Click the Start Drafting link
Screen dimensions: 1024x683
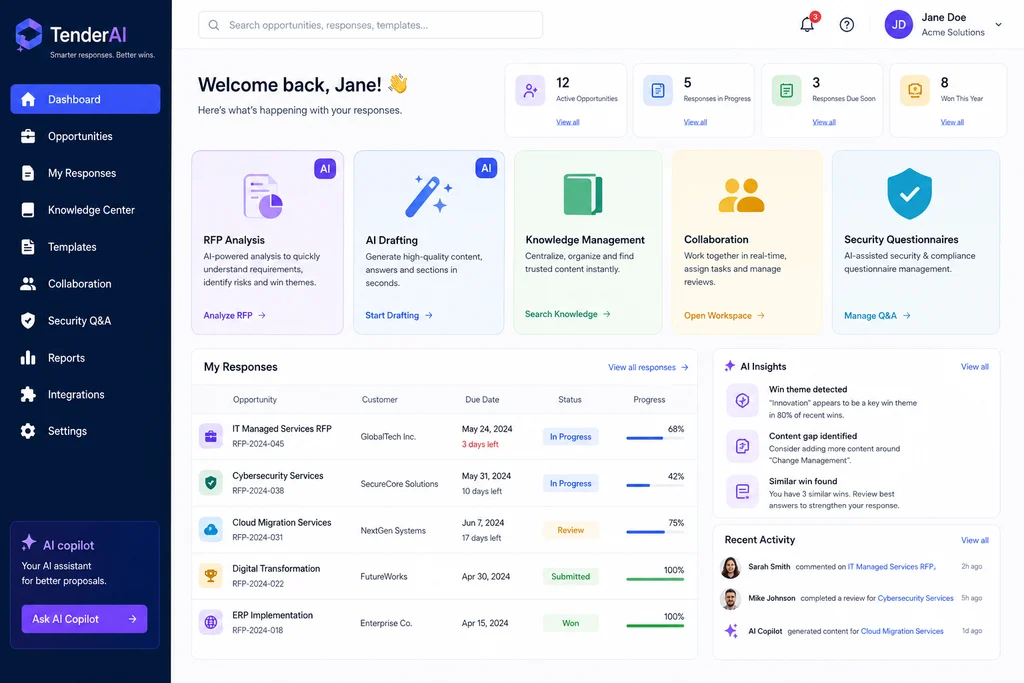pos(399,315)
